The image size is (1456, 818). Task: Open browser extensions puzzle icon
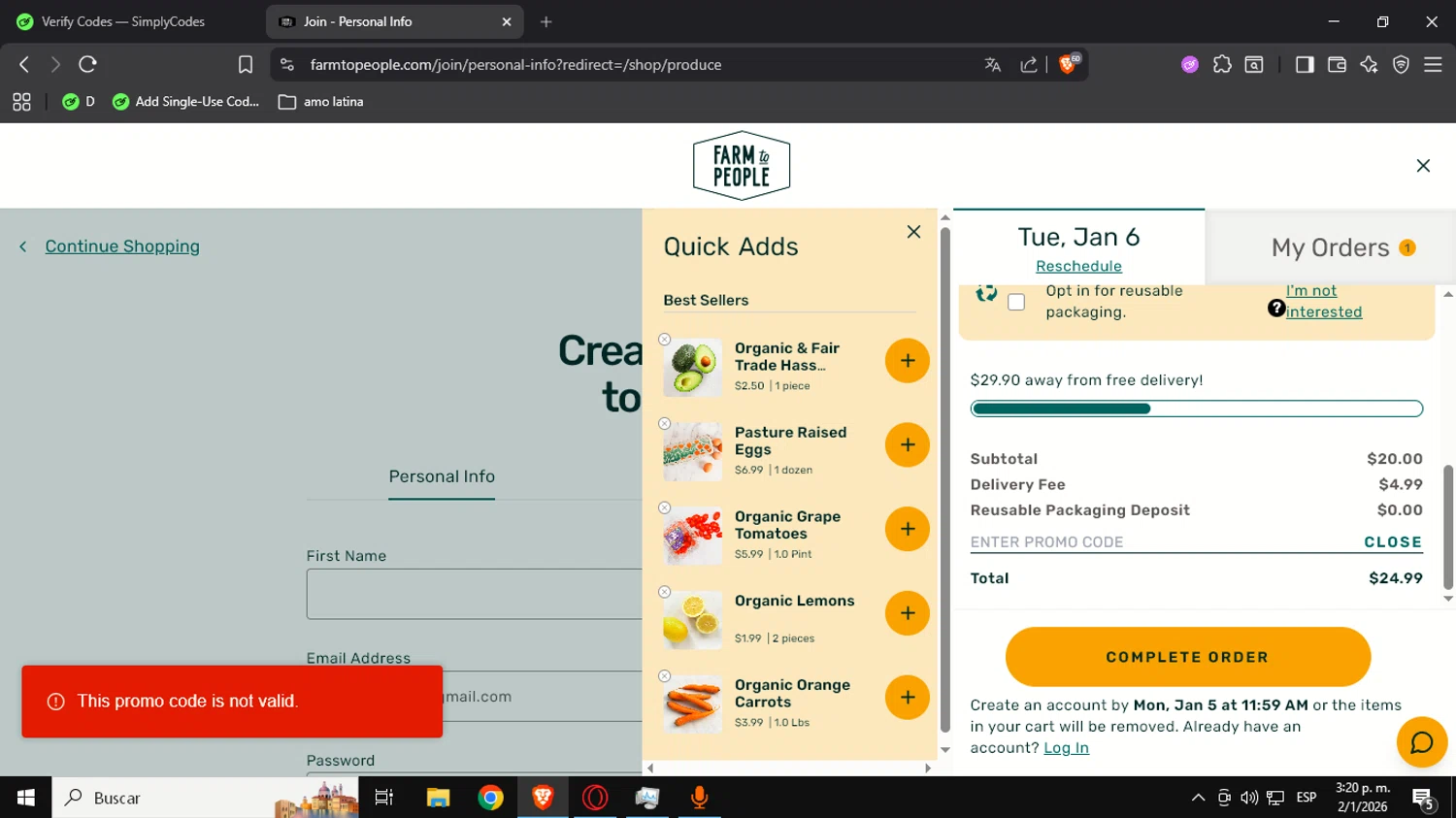pyautogui.click(x=1222, y=65)
